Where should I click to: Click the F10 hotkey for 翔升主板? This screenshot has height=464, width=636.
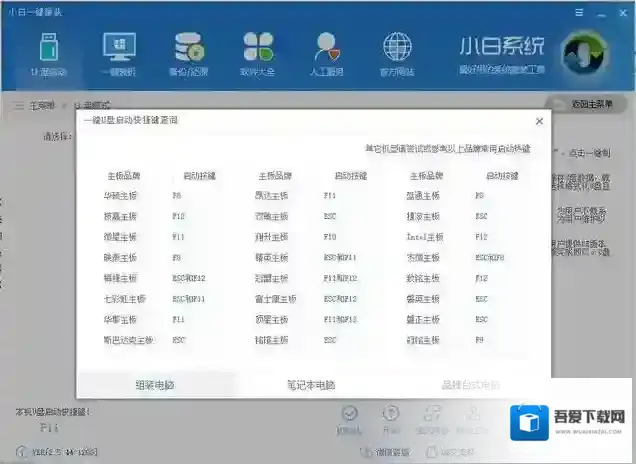tap(330, 237)
